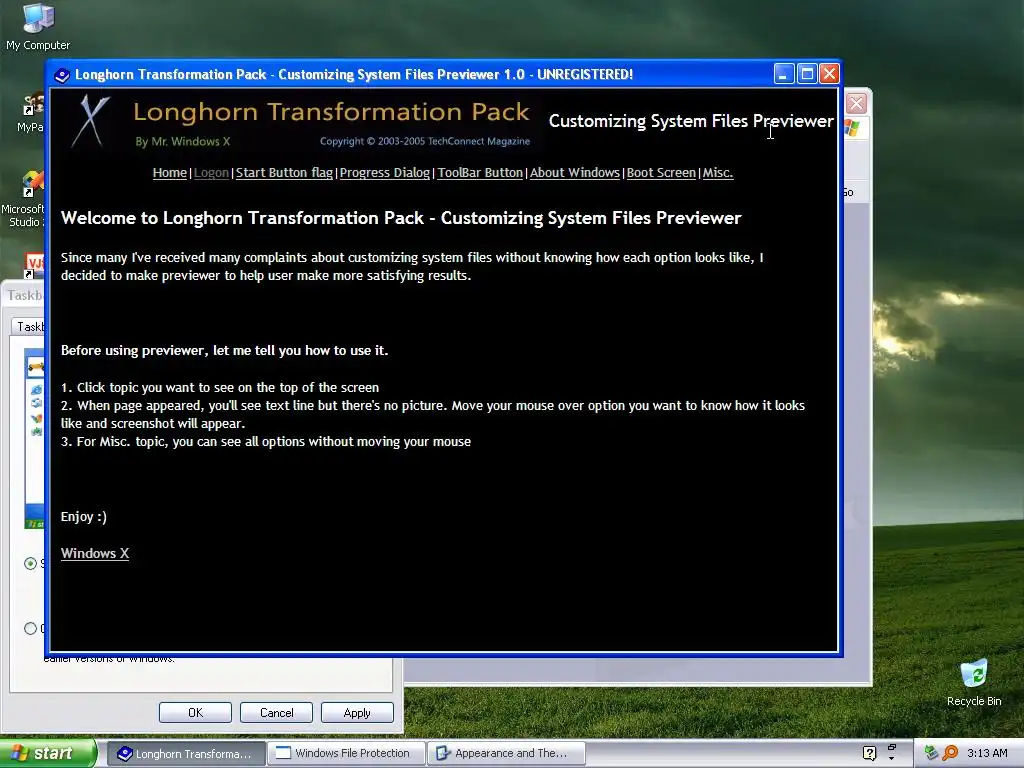
Task: Open the Logon preview page
Action: 211,172
